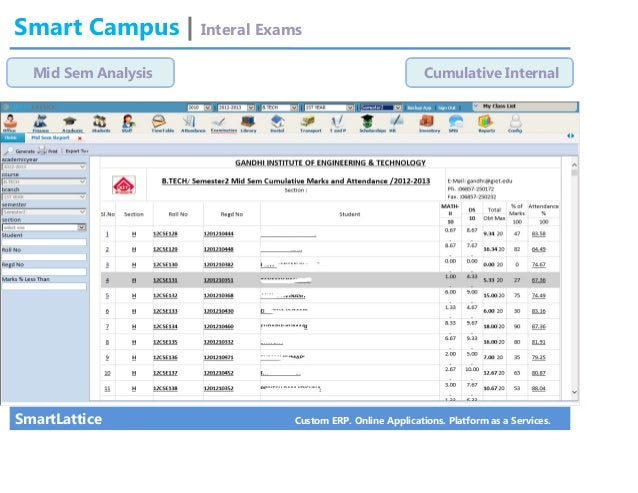Open the T and P module icon
This screenshot has height=493, width=638.
[337, 123]
